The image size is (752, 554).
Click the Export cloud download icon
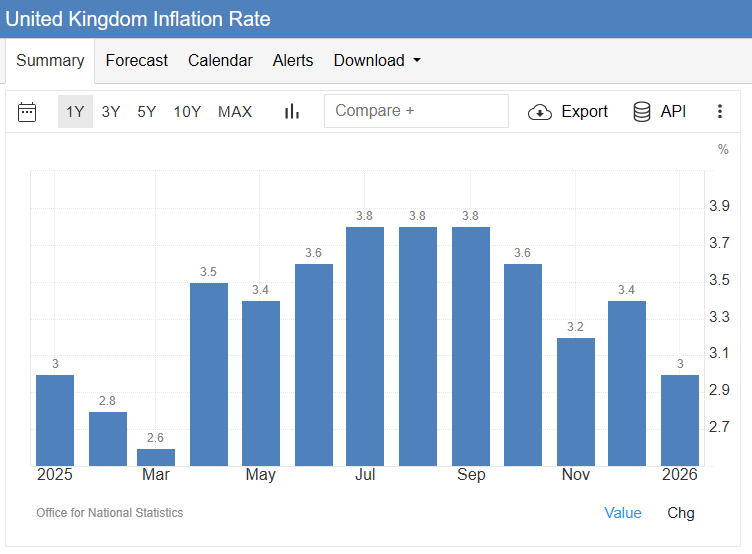pyautogui.click(x=540, y=112)
